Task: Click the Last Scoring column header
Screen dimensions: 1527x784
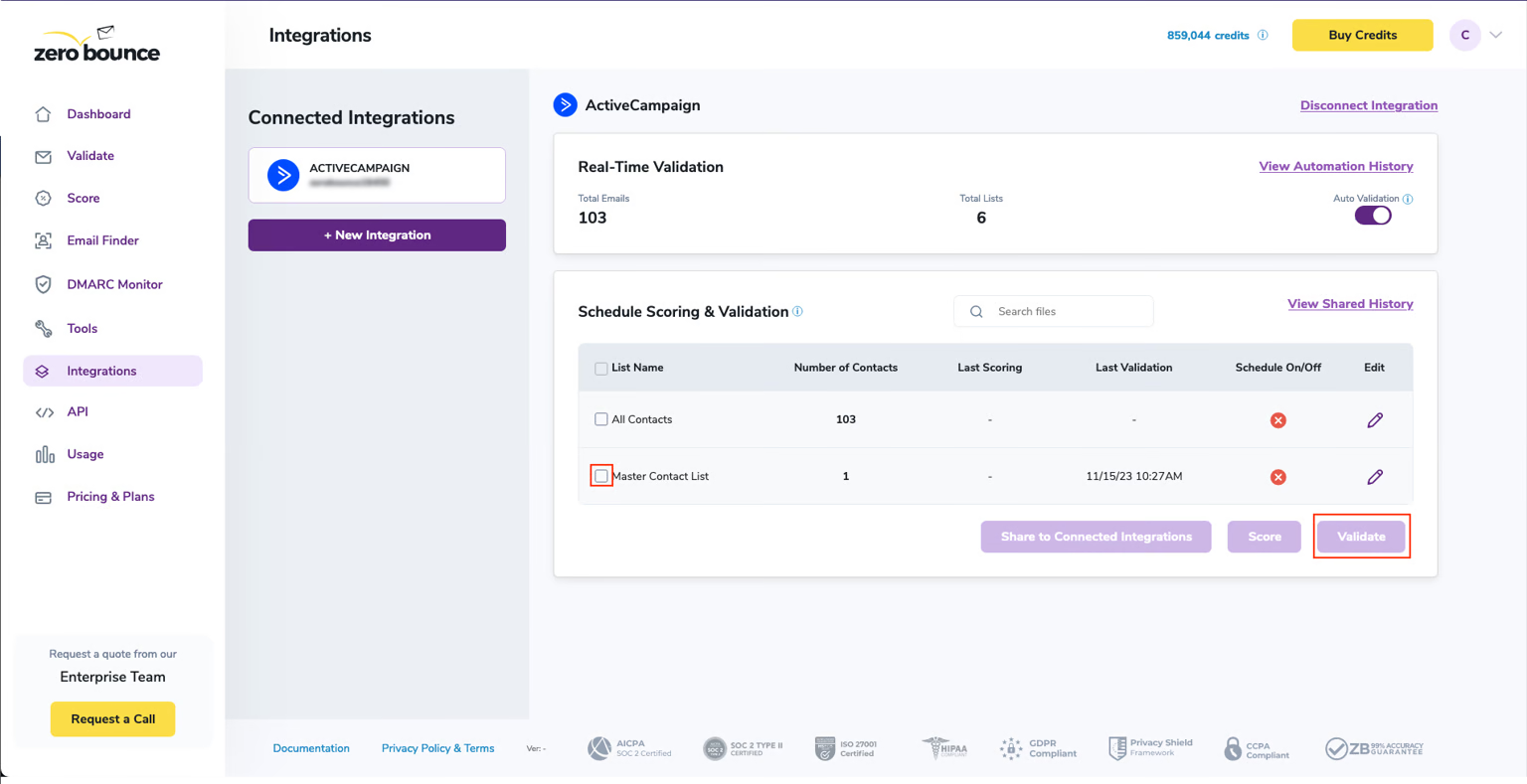Action: tap(989, 368)
